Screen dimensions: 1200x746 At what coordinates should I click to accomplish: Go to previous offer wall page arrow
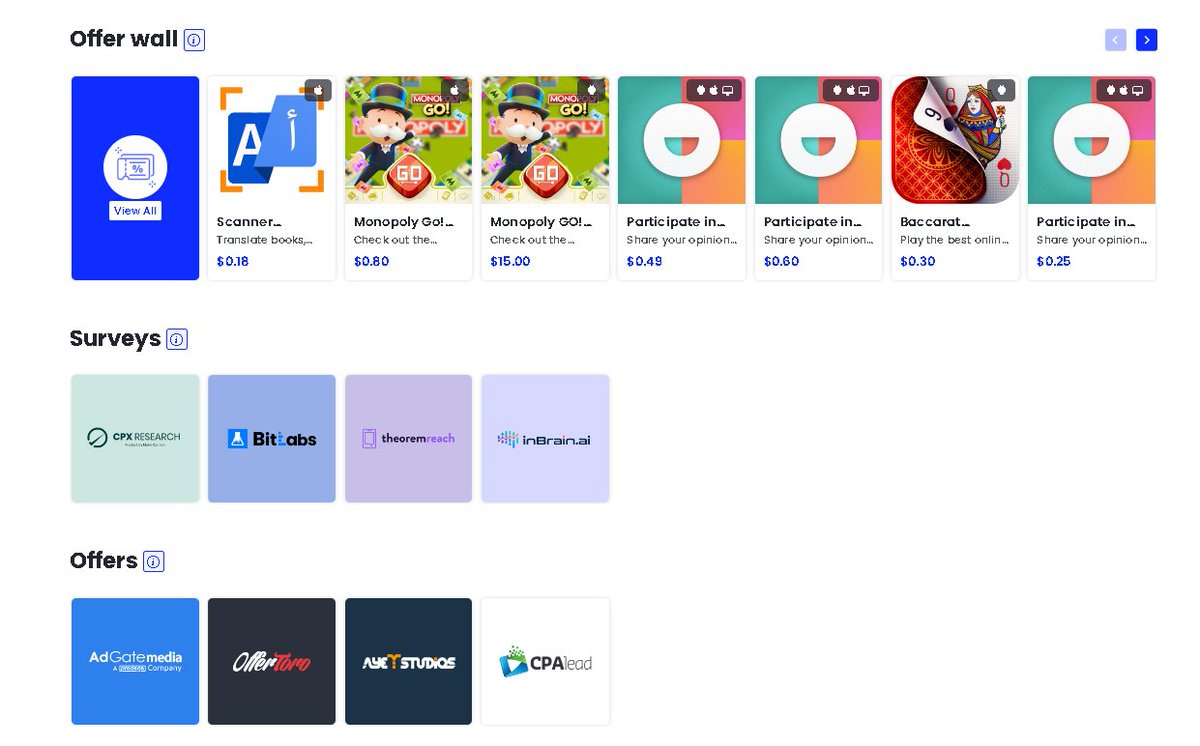(x=1115, y=40)
